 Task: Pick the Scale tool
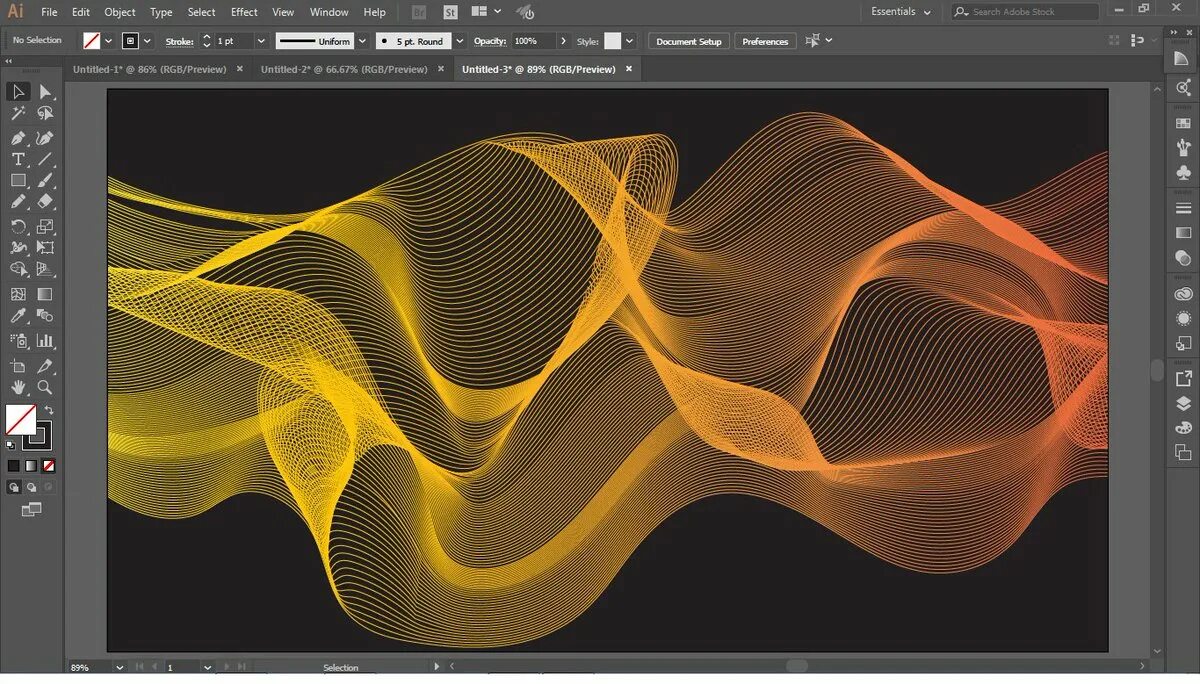point(45,227)
